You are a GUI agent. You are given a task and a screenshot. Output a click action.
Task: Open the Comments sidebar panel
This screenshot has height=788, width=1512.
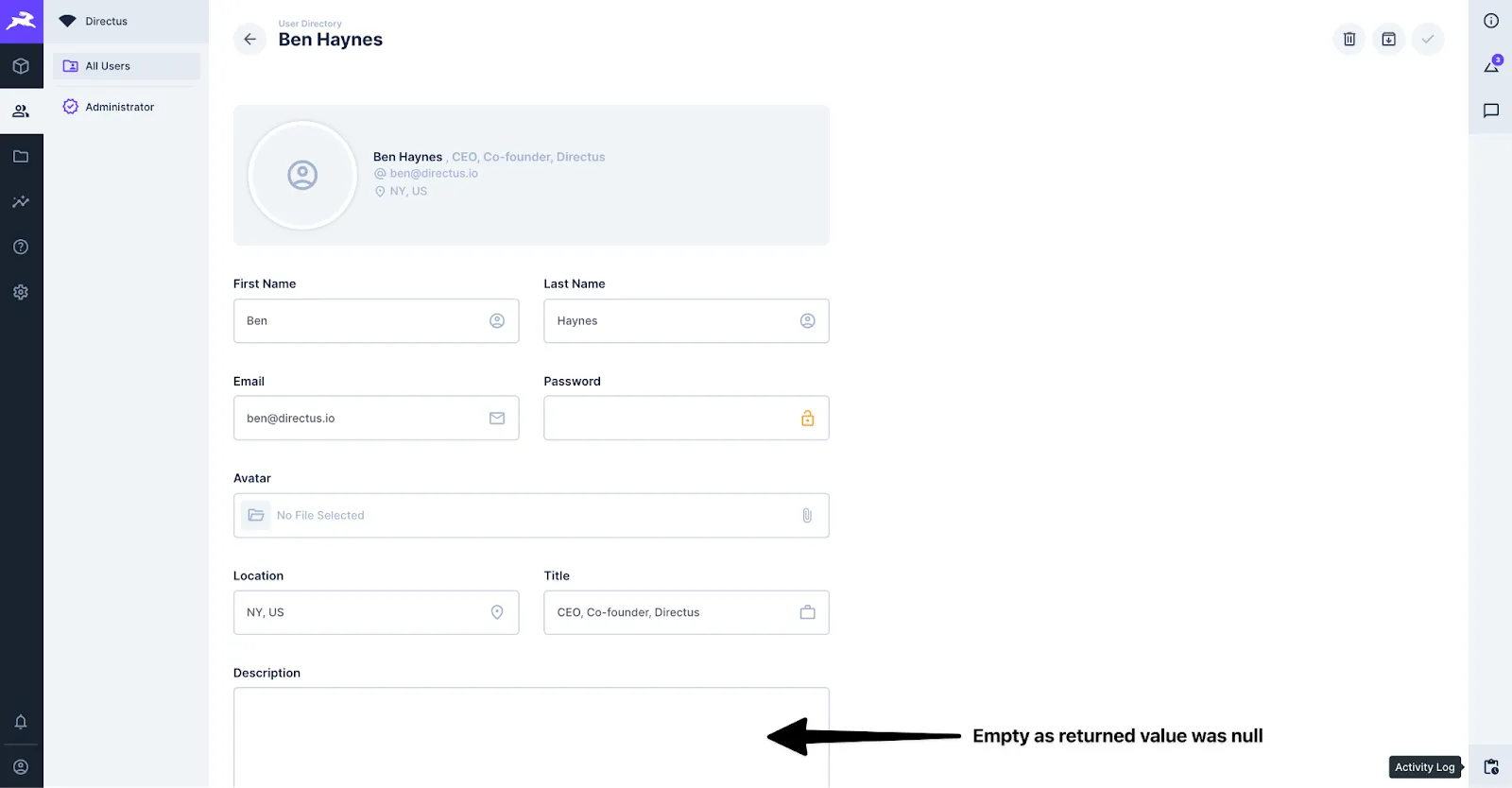(1491, 111)
